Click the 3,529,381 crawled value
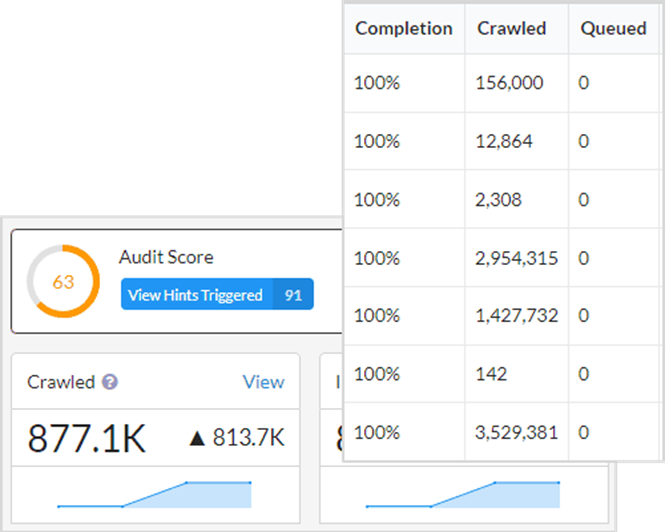Image resolution: width=665 pixels, height=532 pixels. point(516,432)
